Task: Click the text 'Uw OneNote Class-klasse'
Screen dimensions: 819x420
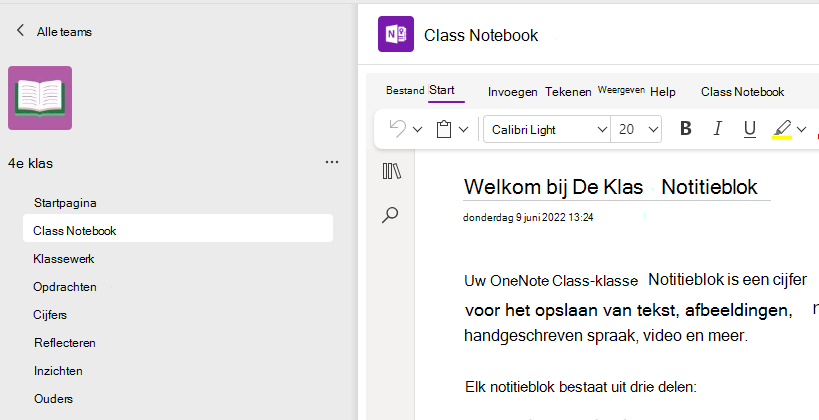Action: tap(551, 281)
